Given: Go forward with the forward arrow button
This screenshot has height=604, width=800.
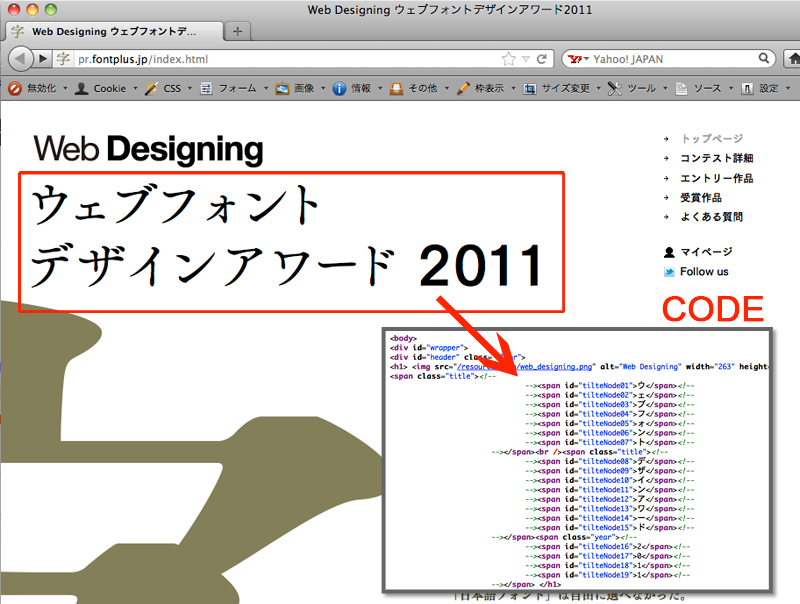Looking at the screenshot, I should click(43, 59).
